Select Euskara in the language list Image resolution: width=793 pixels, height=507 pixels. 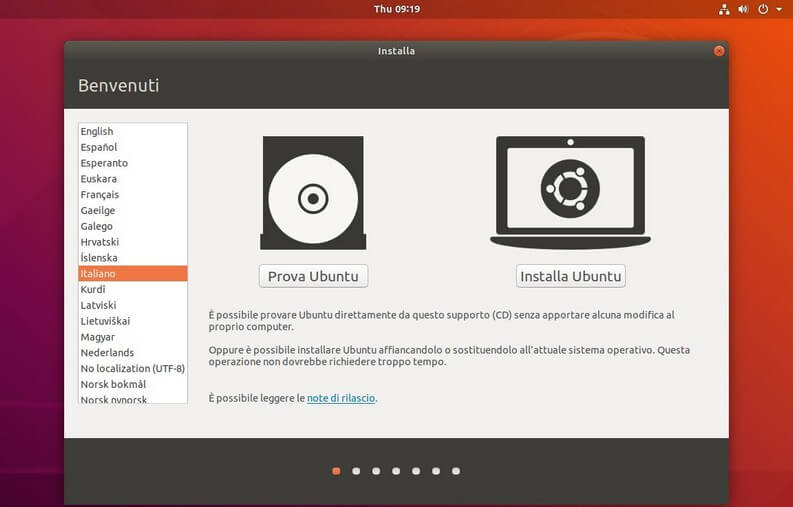pos(133,179)
